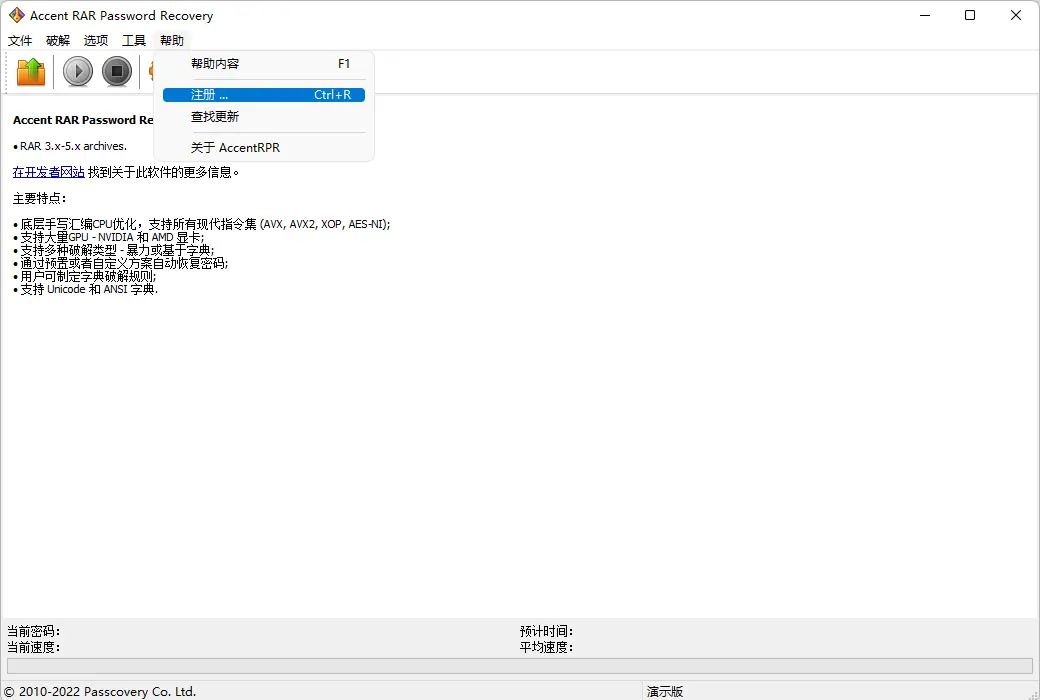
Task: Follow the 在开发者网站 link
Action: (48, 173)
